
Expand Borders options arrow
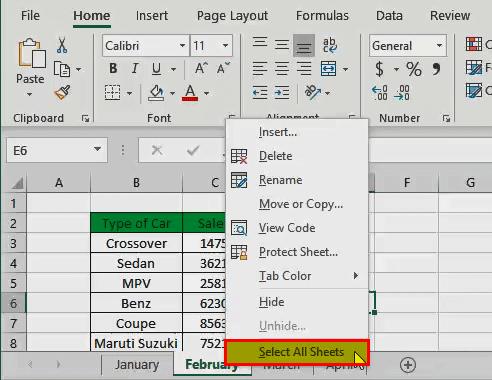pos(129,93)
